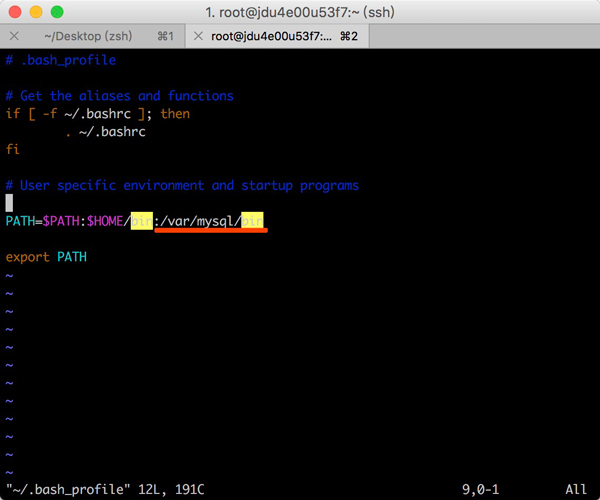Click the highlighted 'bin' after /var/mysql/
600x500 pixels.
point(252,221)
